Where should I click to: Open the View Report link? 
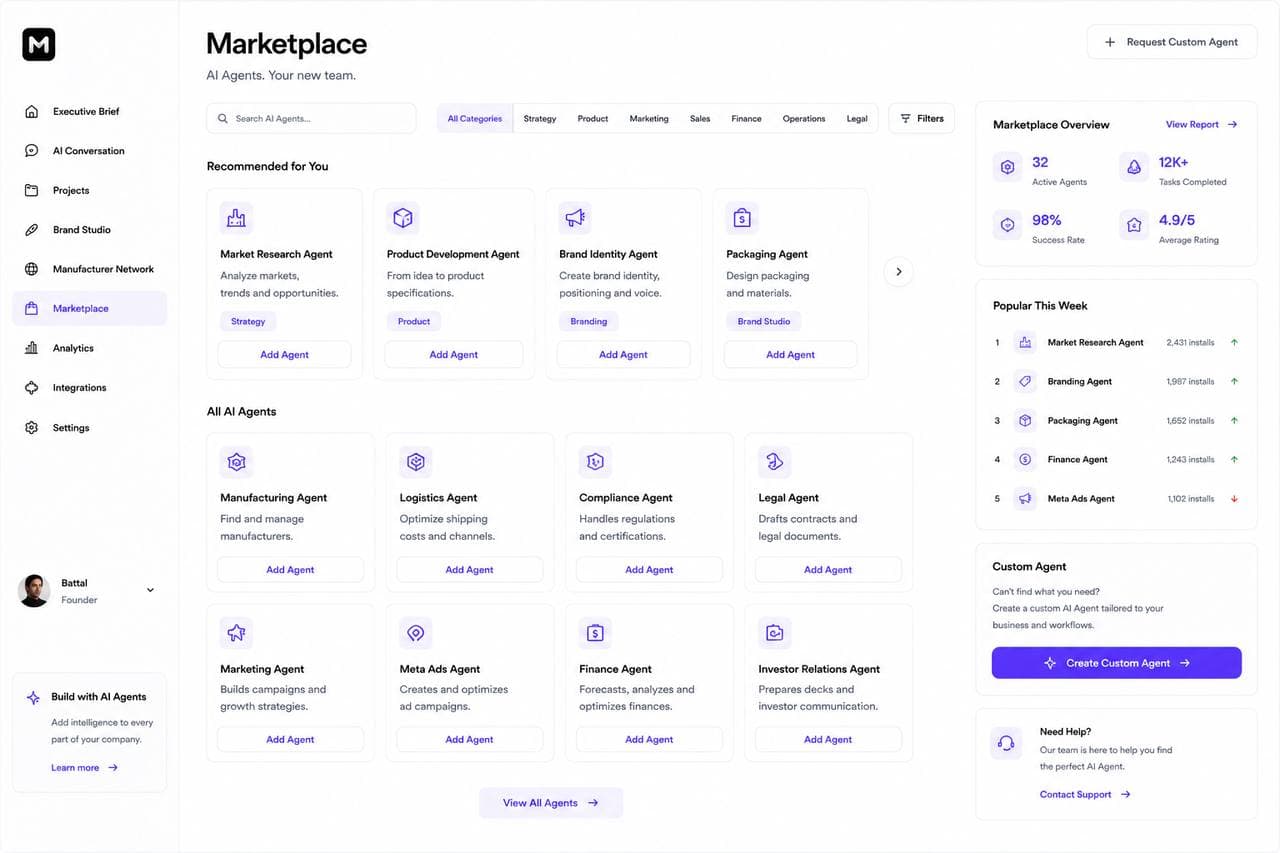1201,125
